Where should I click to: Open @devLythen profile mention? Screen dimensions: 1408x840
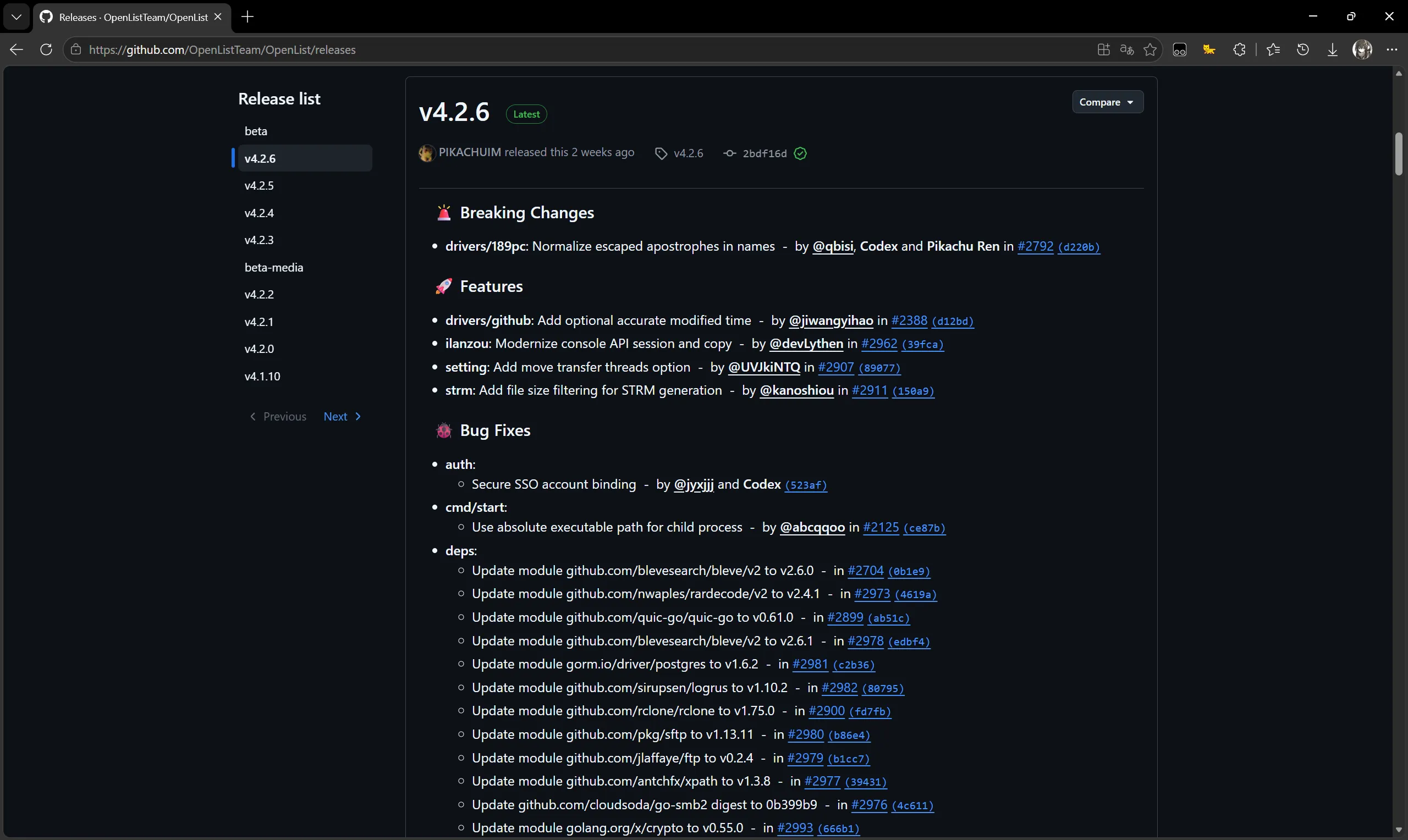806,344
